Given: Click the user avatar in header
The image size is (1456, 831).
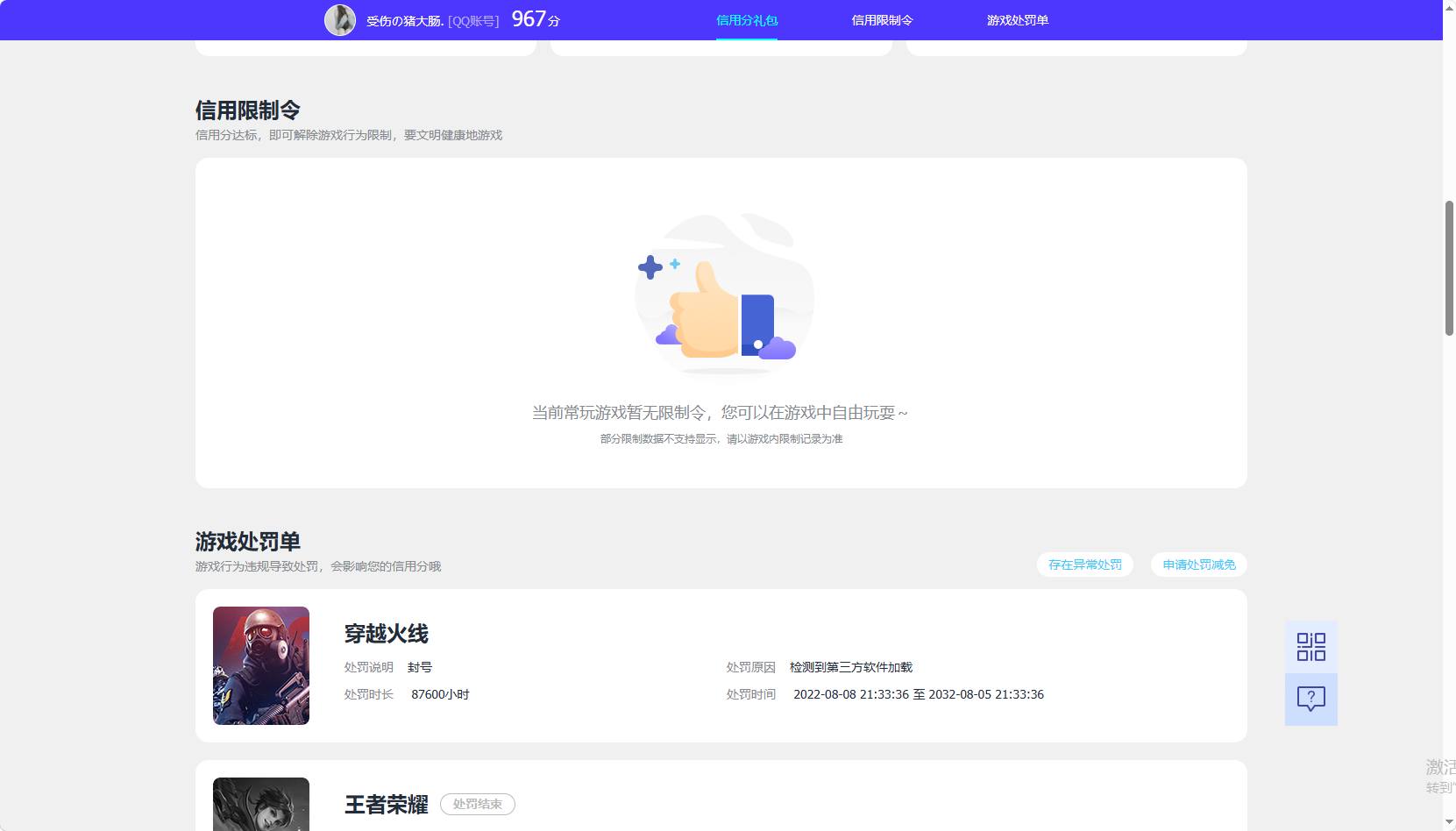Looking at the screenshot, I should pos(340,20).
